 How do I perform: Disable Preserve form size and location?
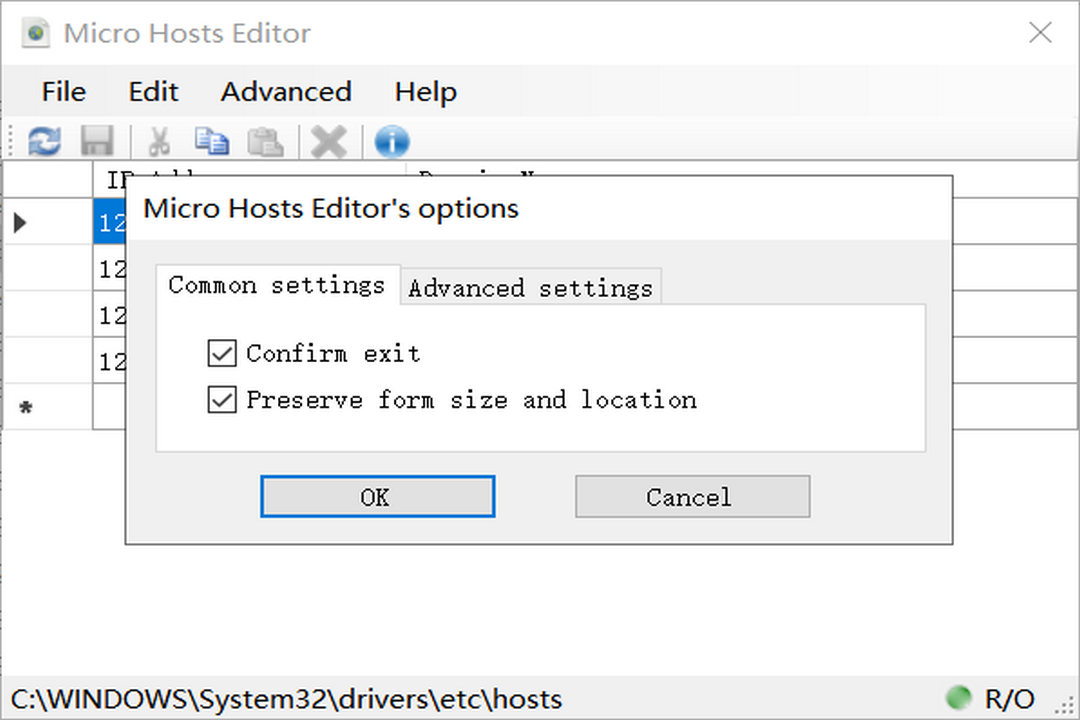[221, 400]
